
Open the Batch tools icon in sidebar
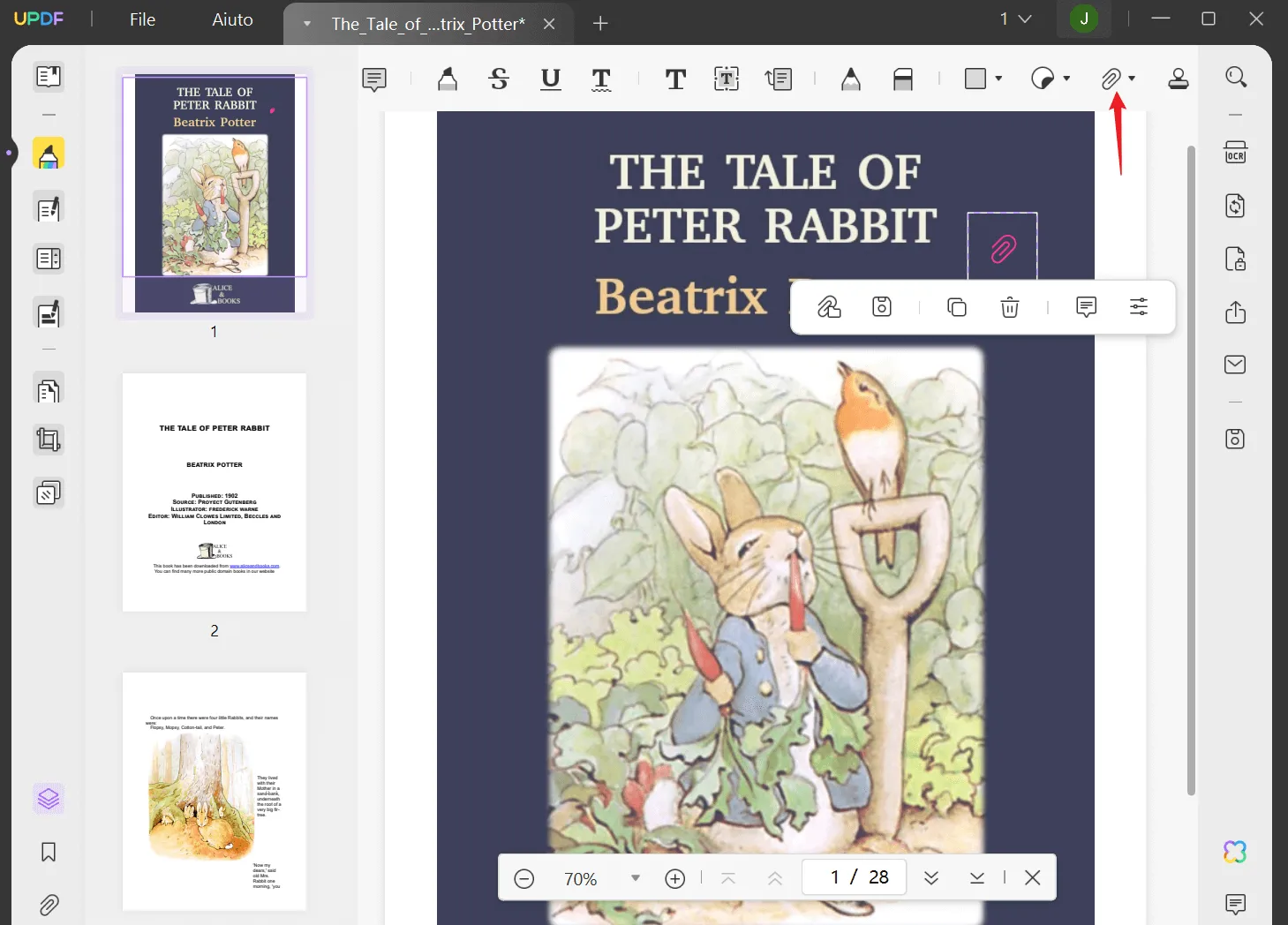pos(49,493)
